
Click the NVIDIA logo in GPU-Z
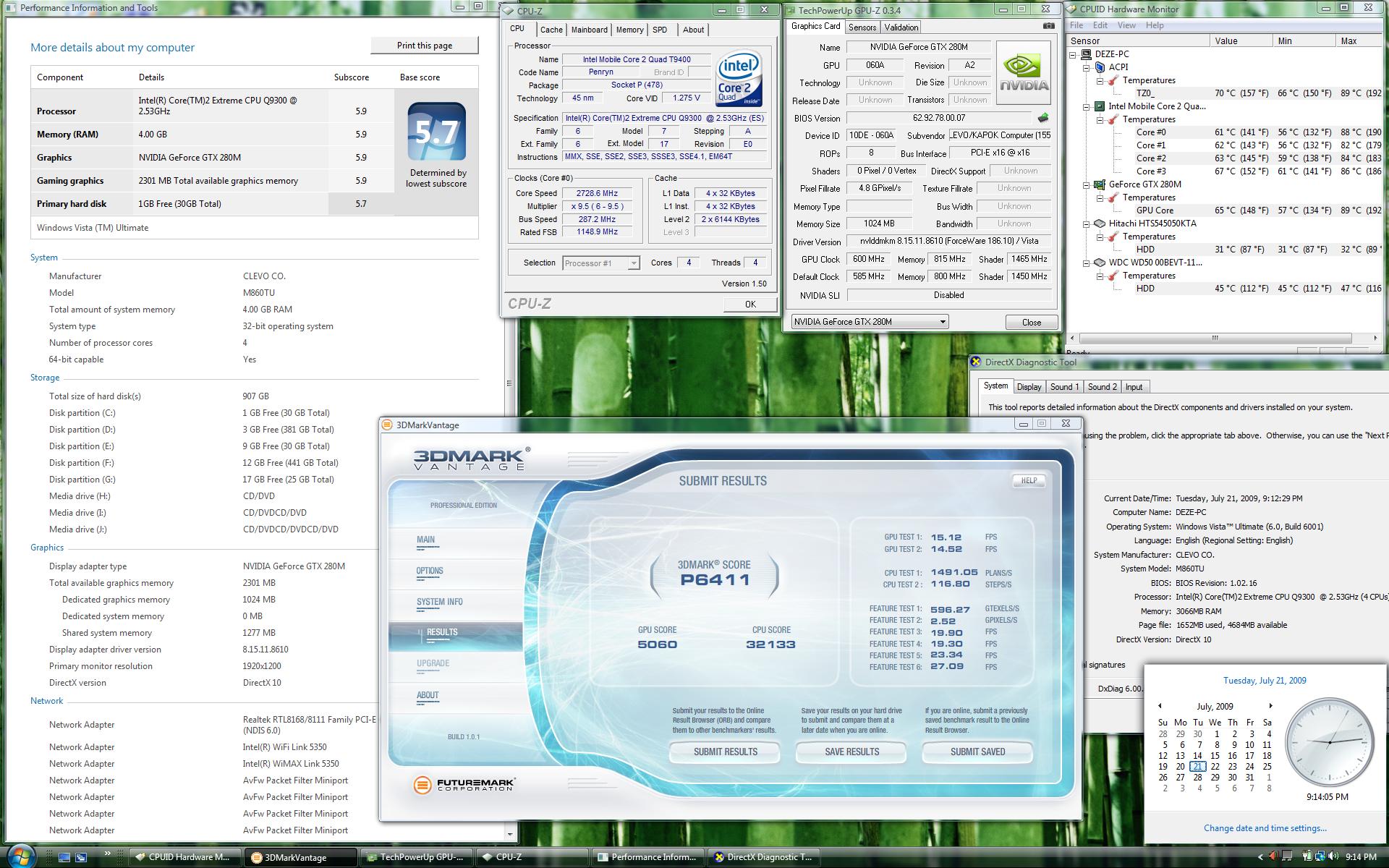1023,73
